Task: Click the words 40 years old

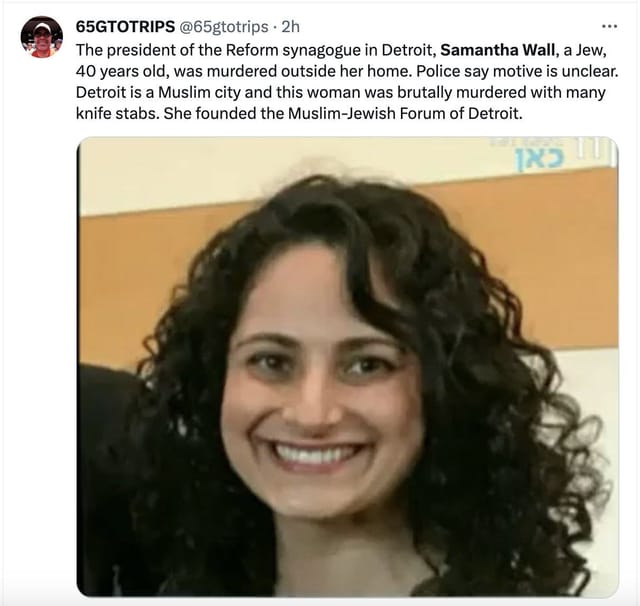Action: [122, 71]
